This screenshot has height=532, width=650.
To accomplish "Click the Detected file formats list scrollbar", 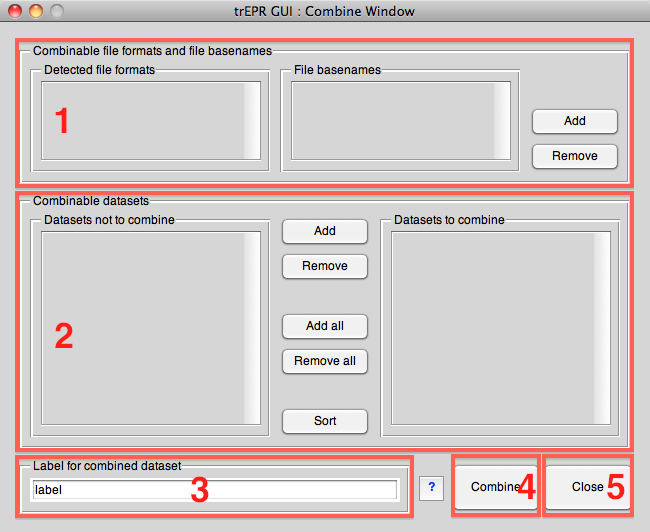I will click(x=252, y=120).
